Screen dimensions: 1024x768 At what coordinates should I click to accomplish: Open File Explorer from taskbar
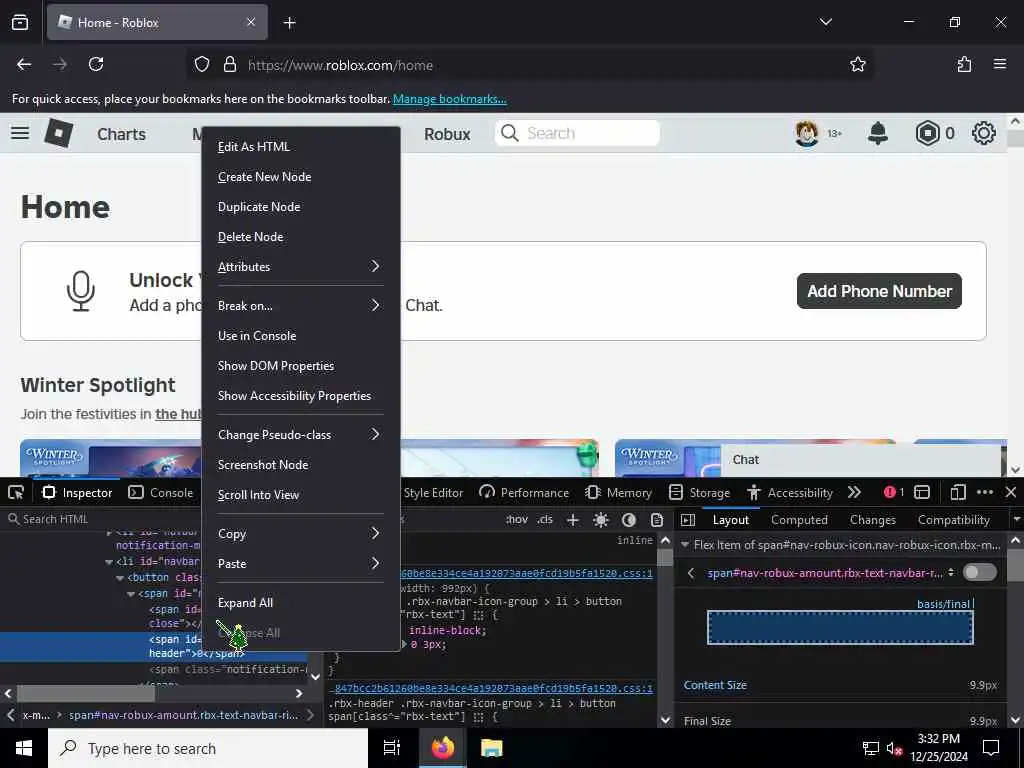coord(492,748)
